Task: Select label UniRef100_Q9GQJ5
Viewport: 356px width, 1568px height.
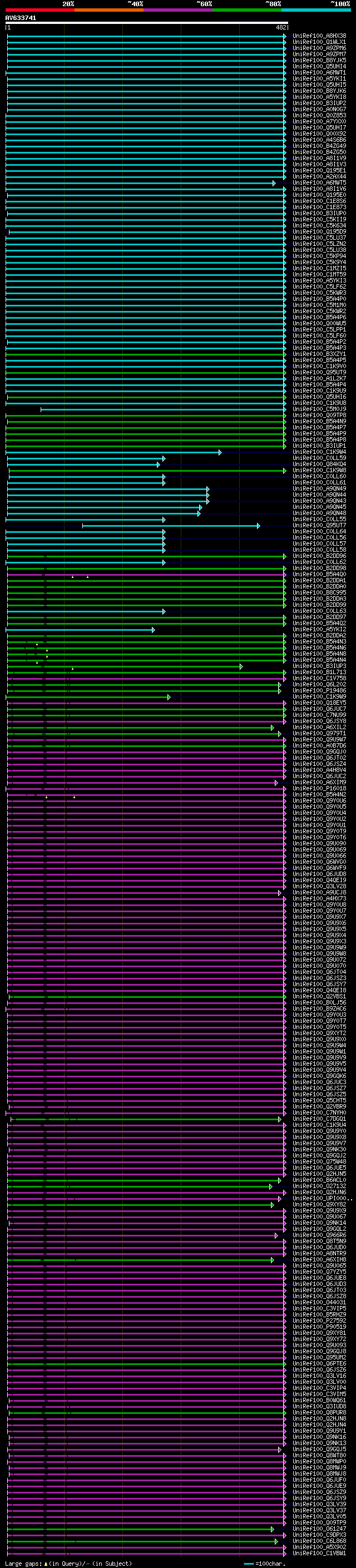Action: [x=319, y=1451]
